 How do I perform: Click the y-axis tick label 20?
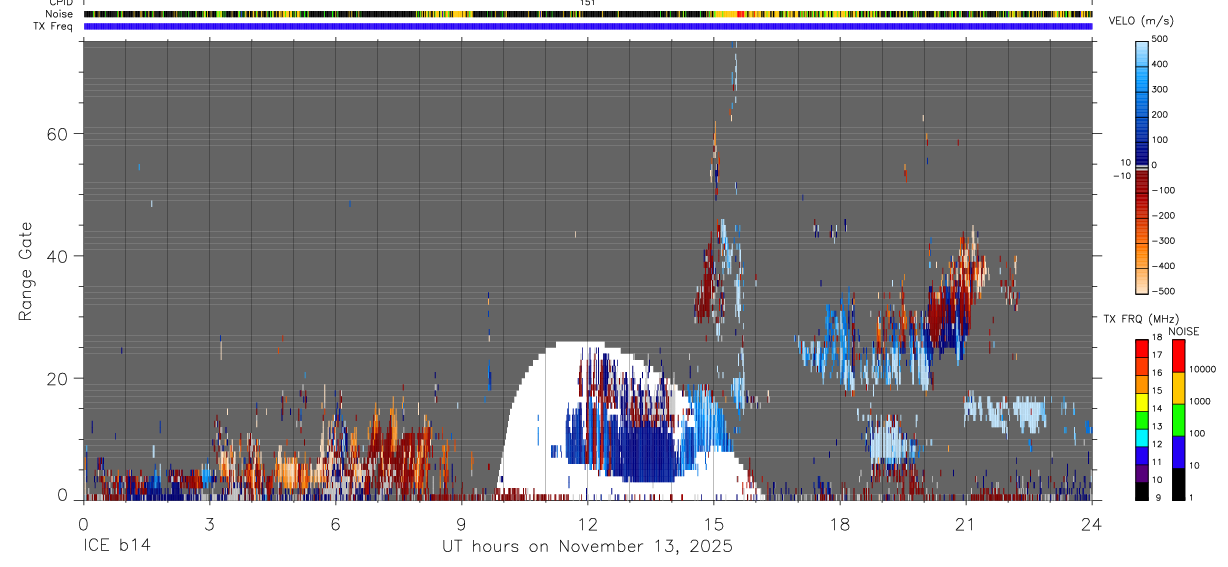60,379
